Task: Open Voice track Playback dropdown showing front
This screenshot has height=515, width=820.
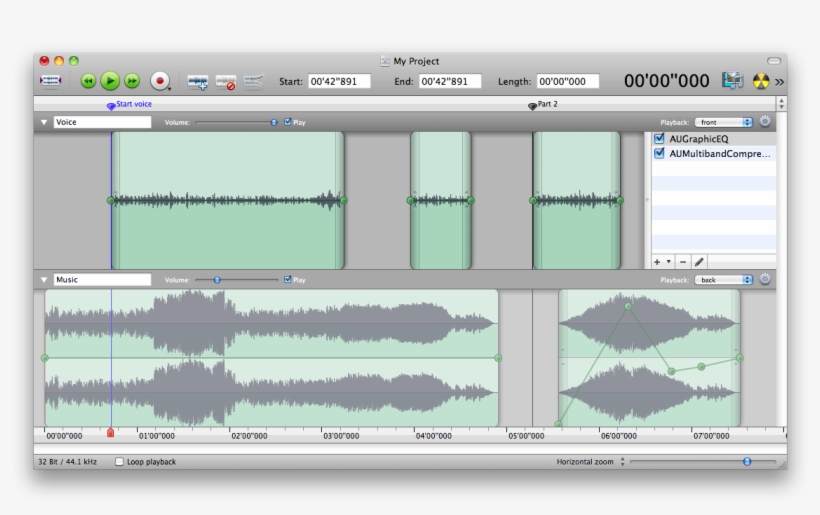Action: point(724,122)
